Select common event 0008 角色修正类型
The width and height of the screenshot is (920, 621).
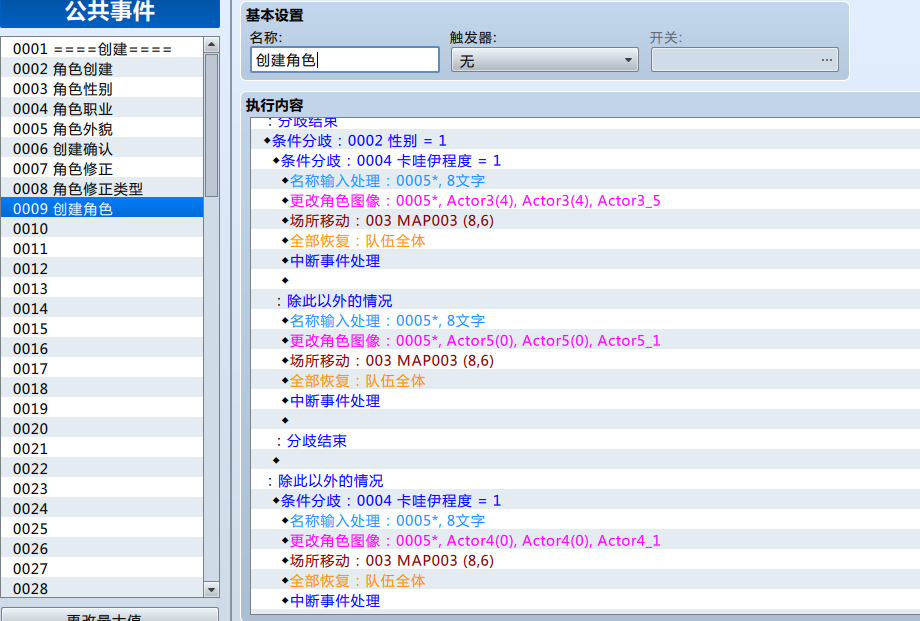point(102,188)
